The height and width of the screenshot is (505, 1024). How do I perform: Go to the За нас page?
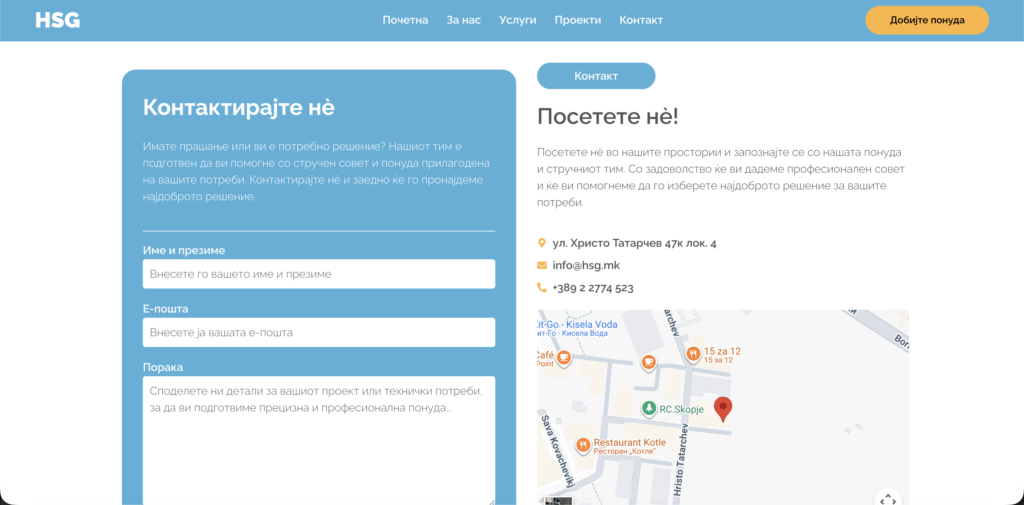464,20
